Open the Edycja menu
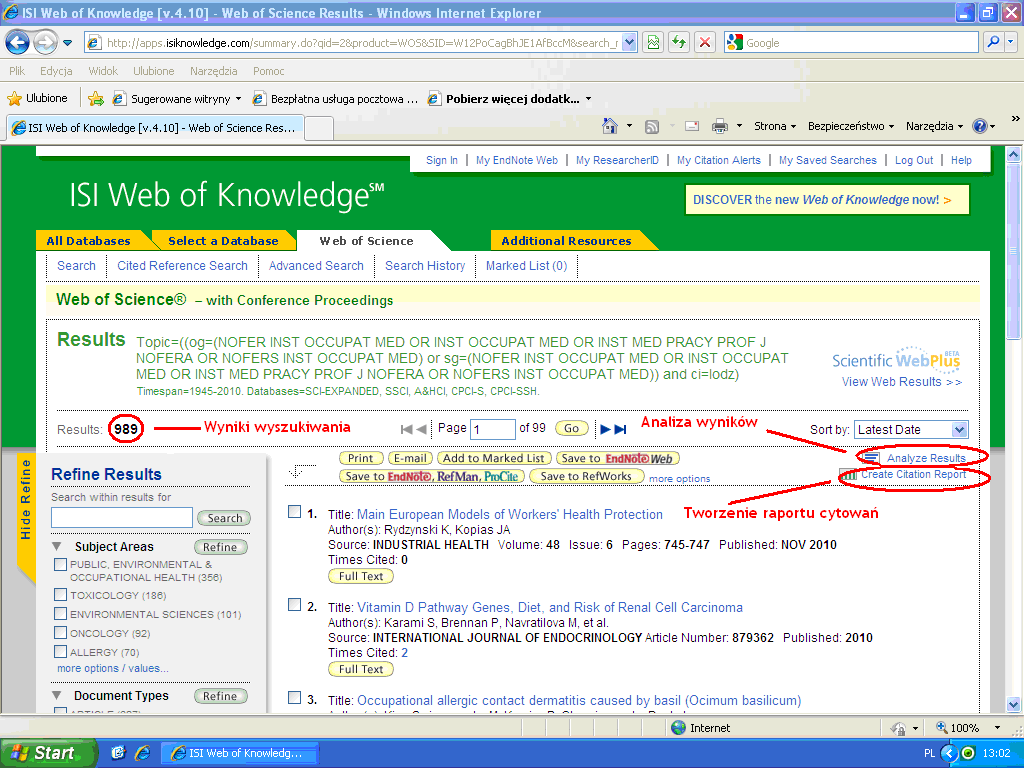1024x768 pixels. click(56, 71)
